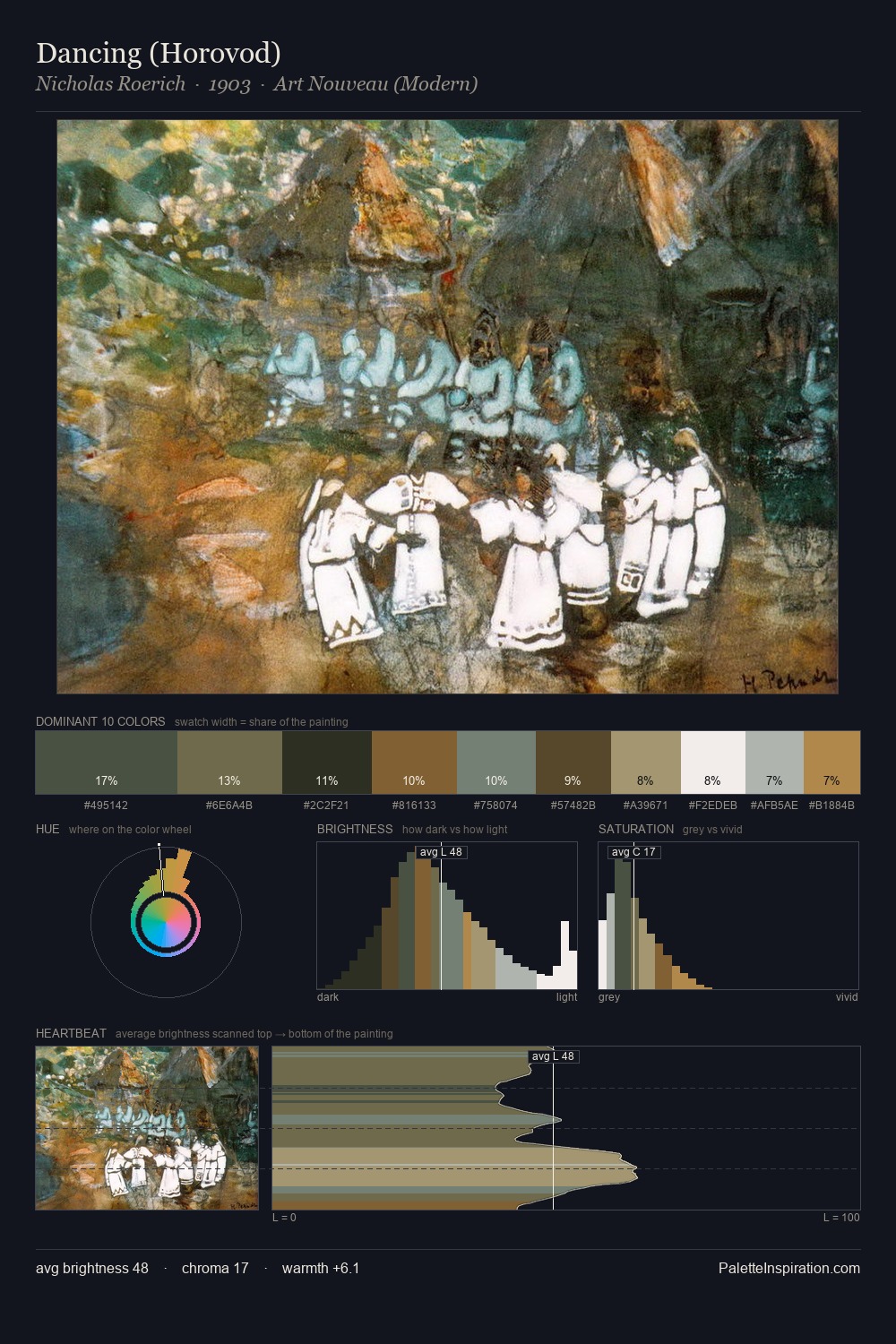
Task: Click the 'HUE' section heading
Action: point(47,829)
